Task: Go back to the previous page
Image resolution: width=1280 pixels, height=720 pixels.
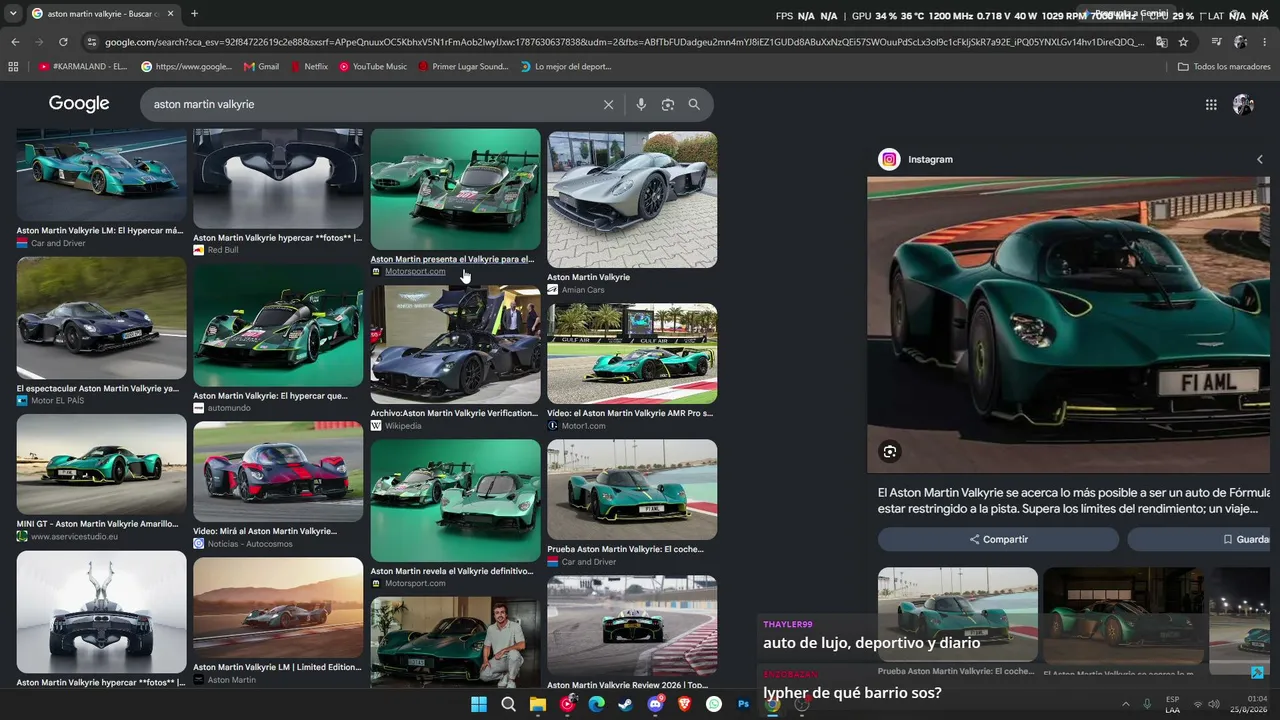Action: point(15,42)
